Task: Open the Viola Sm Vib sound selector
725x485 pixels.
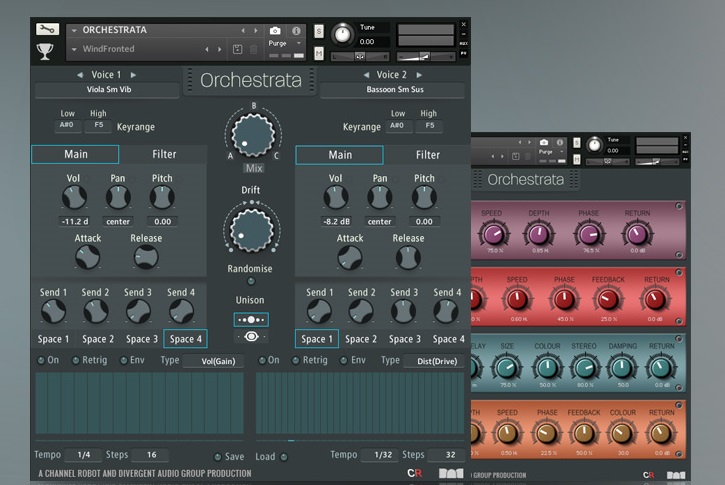Action: click(x=107, y=90)
